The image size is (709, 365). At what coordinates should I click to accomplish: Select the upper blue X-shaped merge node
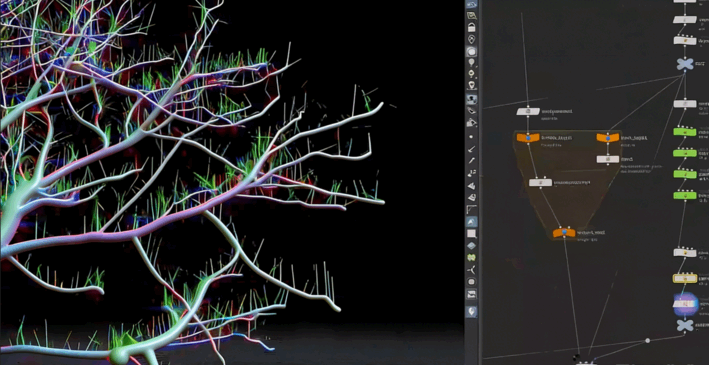[x=685, y=64]
